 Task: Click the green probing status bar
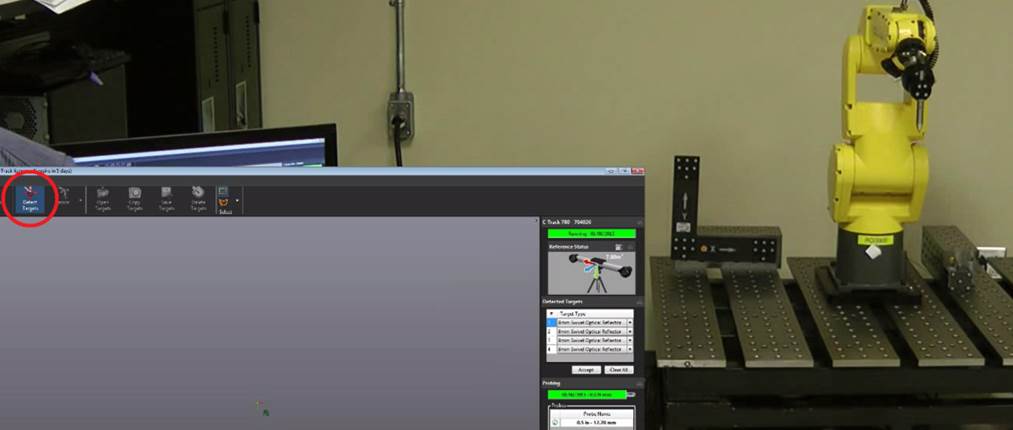pos(587,394)
